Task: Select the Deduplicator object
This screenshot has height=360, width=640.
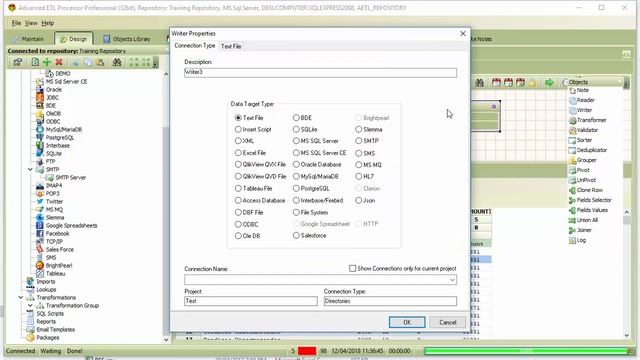Action: (x=588, y=150)
